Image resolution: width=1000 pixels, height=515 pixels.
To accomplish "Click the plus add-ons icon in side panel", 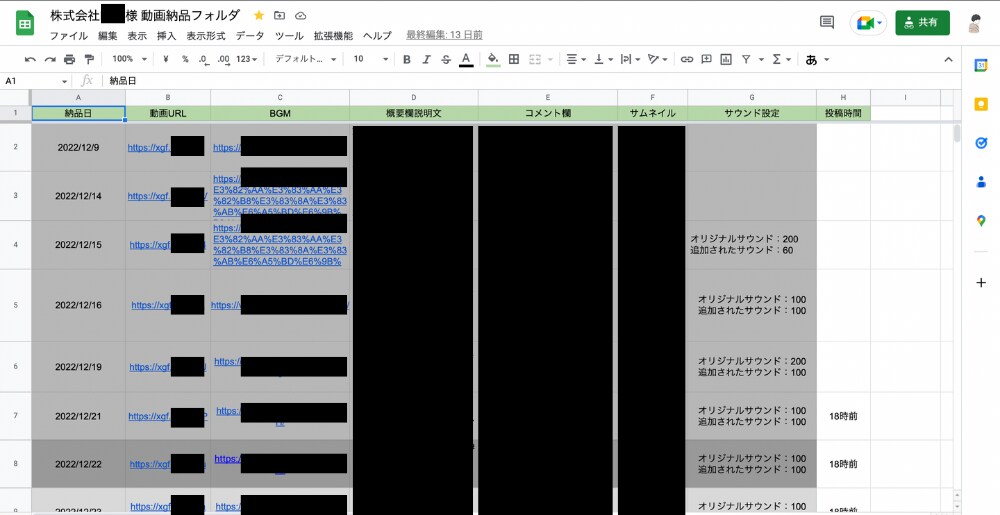I will pos(981,282).
